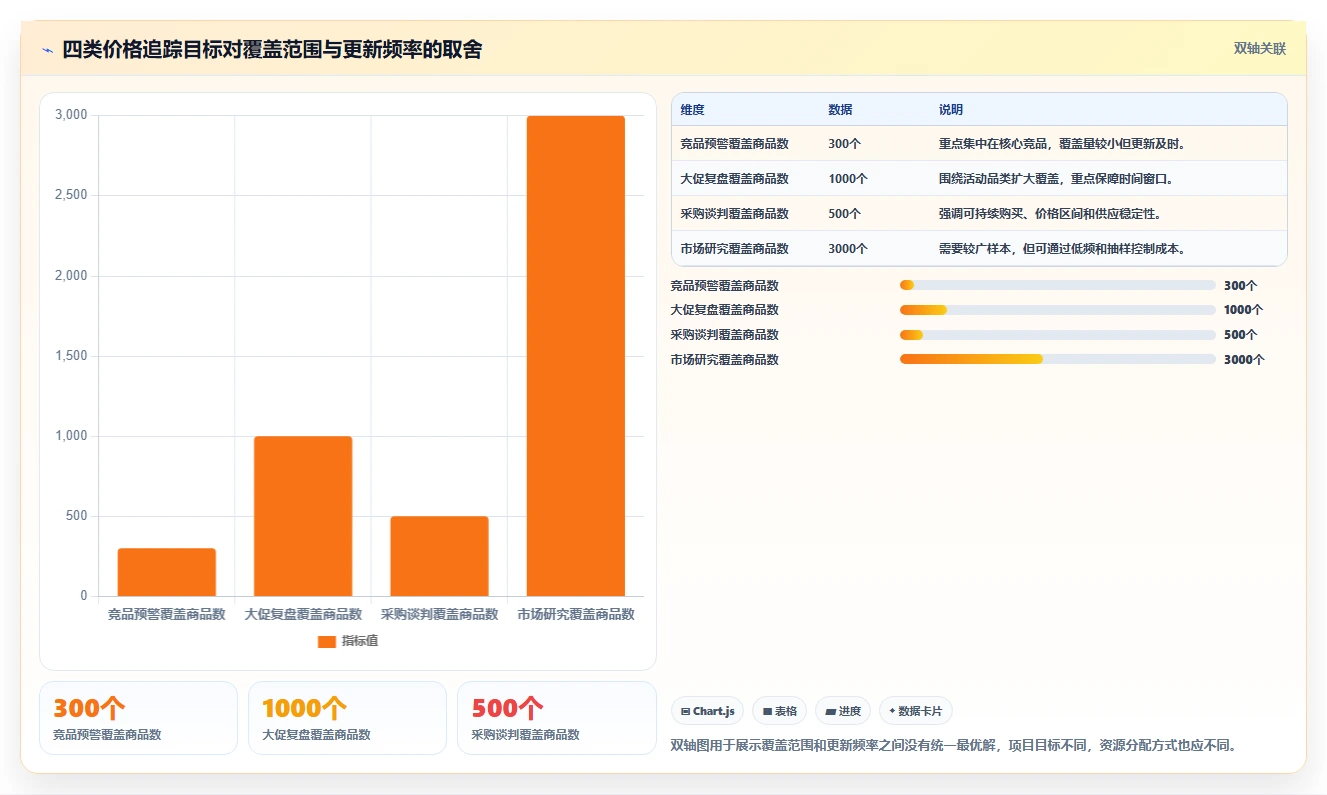Click the 大促复盘覆盖商品数 bar in chart
The height and width of the screenshot is (795, 1327).
(x=303, y=516)
